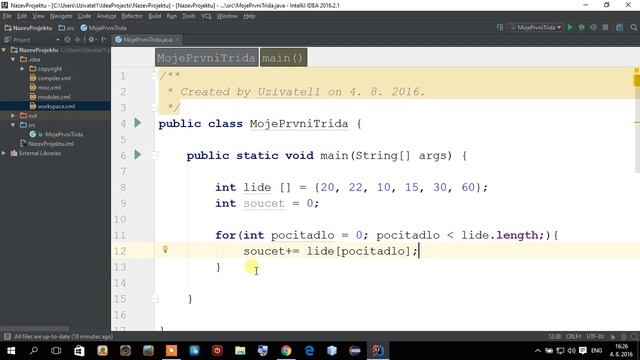Click MojePrvniTrida breadcrumb in navigation bar
The height and width of the screenshot is (360, 640).
click(104, 28)
